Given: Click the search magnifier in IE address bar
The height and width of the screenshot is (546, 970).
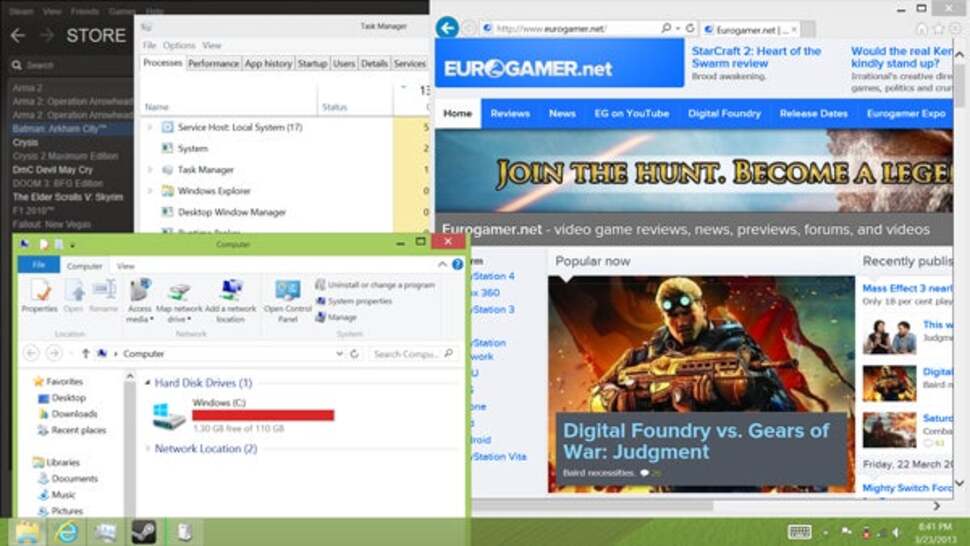Looking at the screenshot, I should (666, 28).
